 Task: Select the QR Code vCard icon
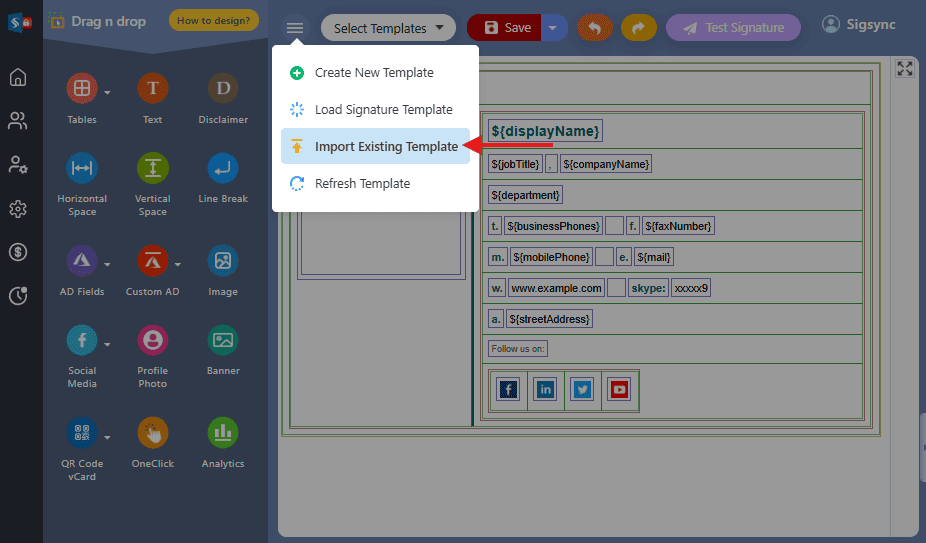point(81,433)
